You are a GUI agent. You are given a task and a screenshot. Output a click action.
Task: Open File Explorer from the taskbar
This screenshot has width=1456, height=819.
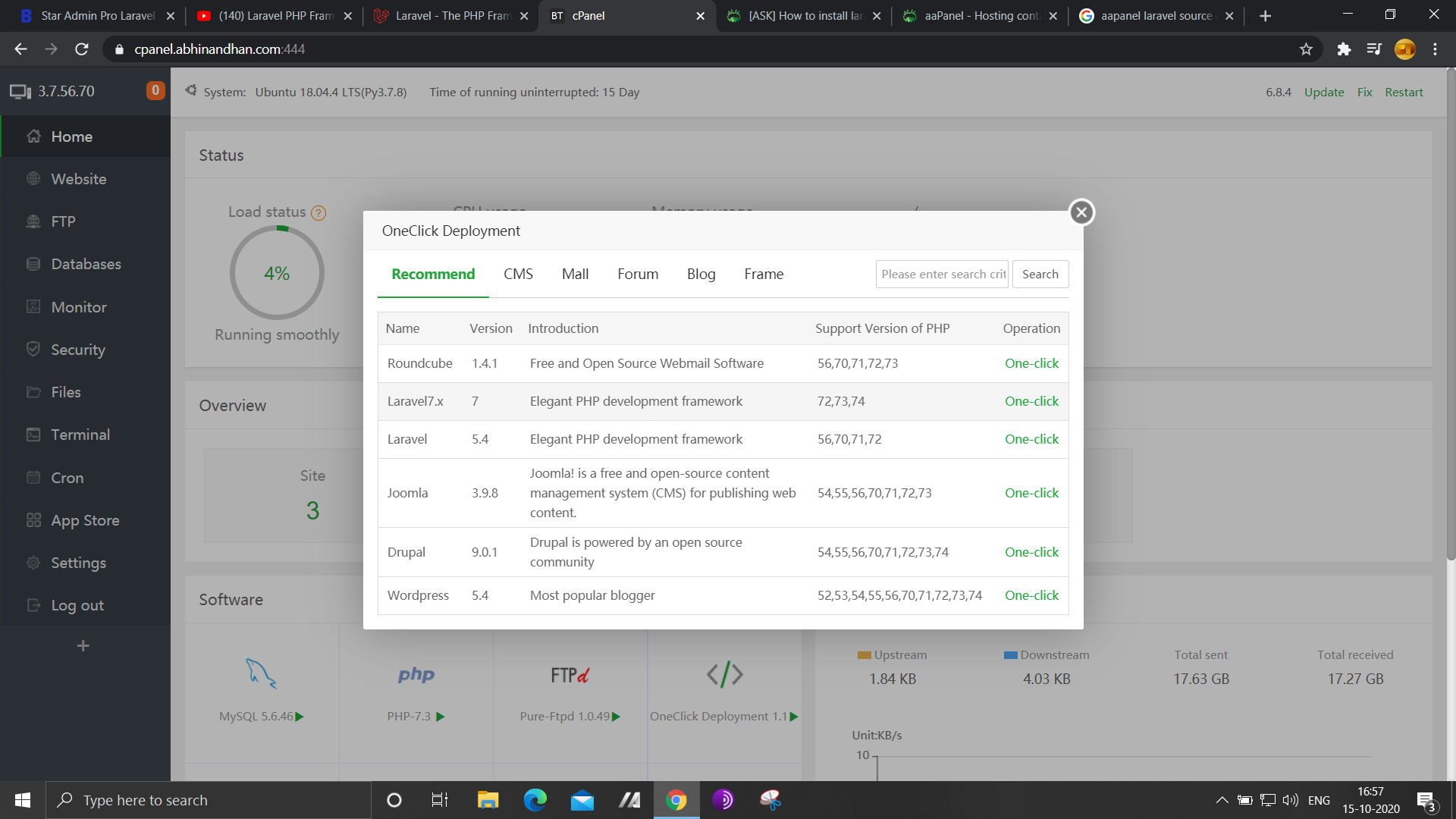tap(488, 800)
